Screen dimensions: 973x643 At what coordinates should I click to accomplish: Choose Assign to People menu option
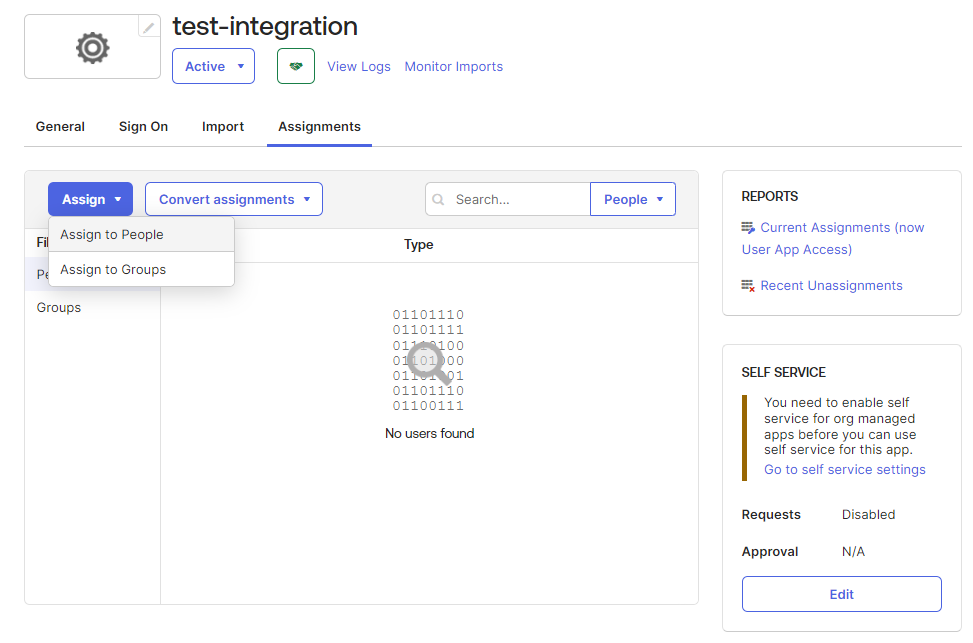pyautogui.click(x=112, y=235)
